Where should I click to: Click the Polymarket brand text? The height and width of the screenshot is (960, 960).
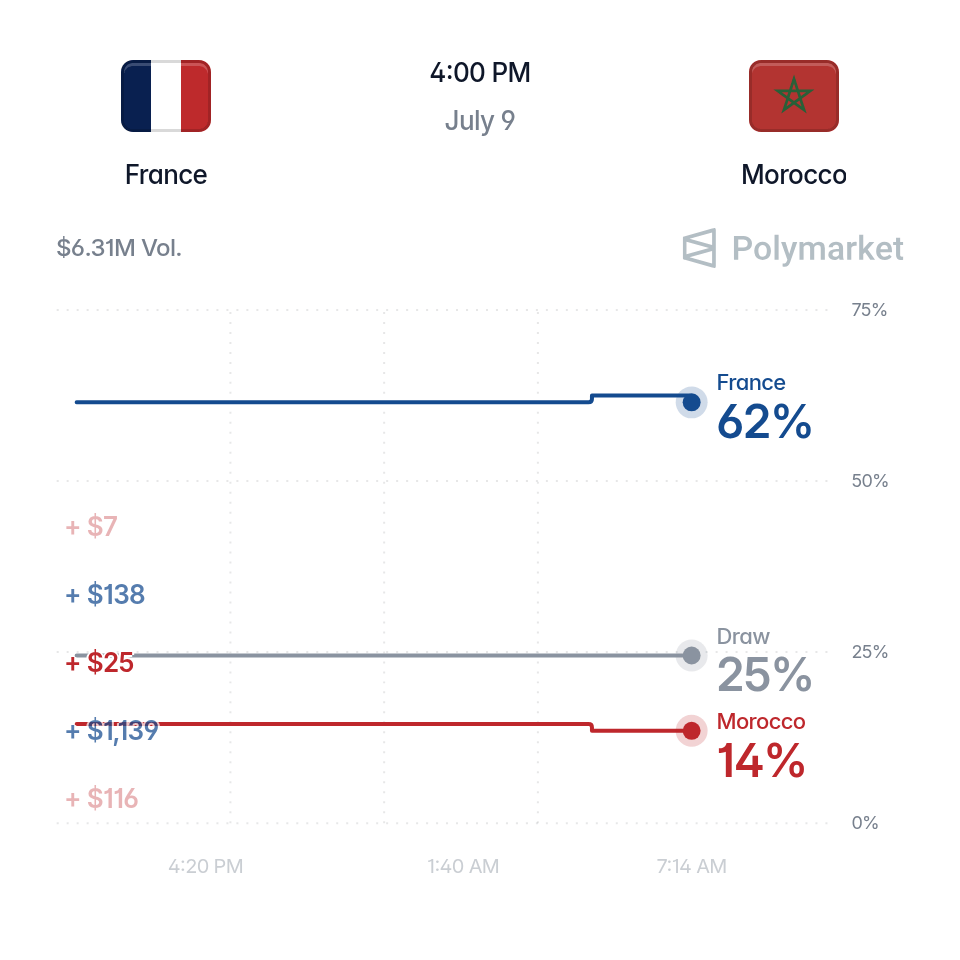pyautogui.click(x=817, y=249)
